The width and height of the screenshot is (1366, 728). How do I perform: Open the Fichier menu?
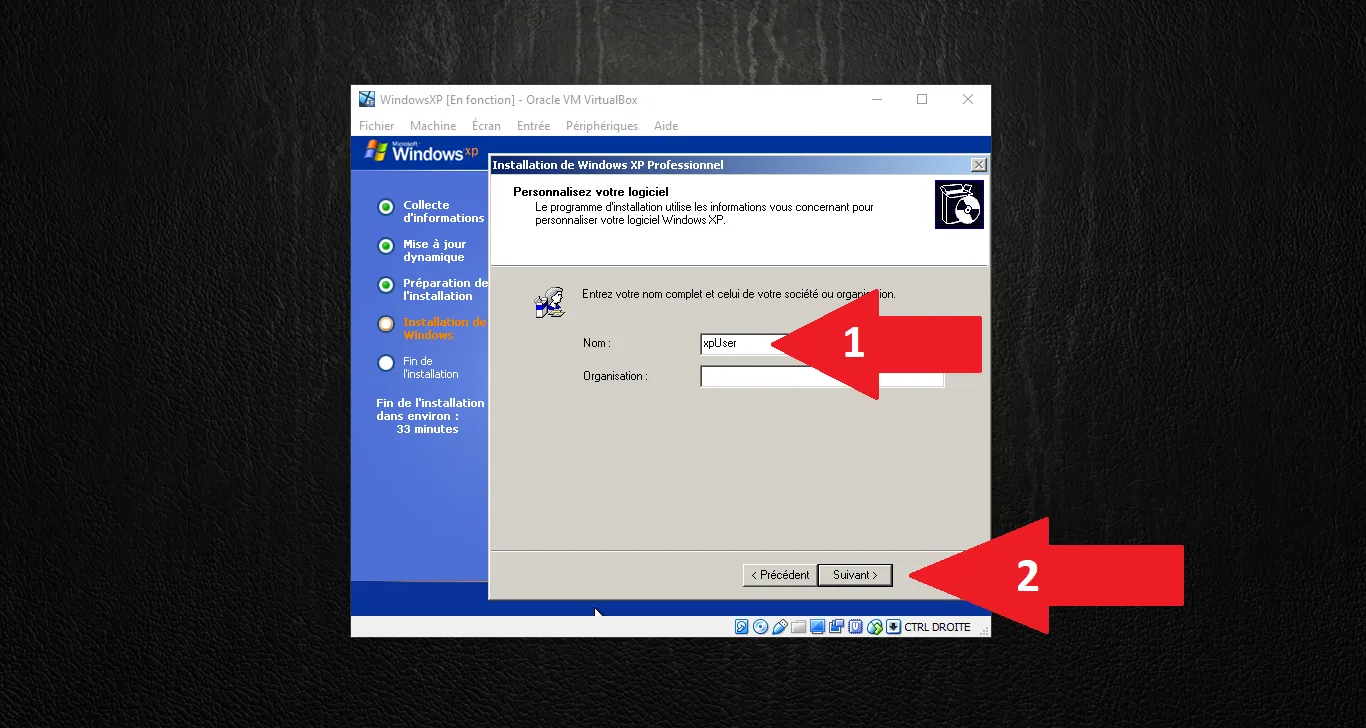click(376, 126)
